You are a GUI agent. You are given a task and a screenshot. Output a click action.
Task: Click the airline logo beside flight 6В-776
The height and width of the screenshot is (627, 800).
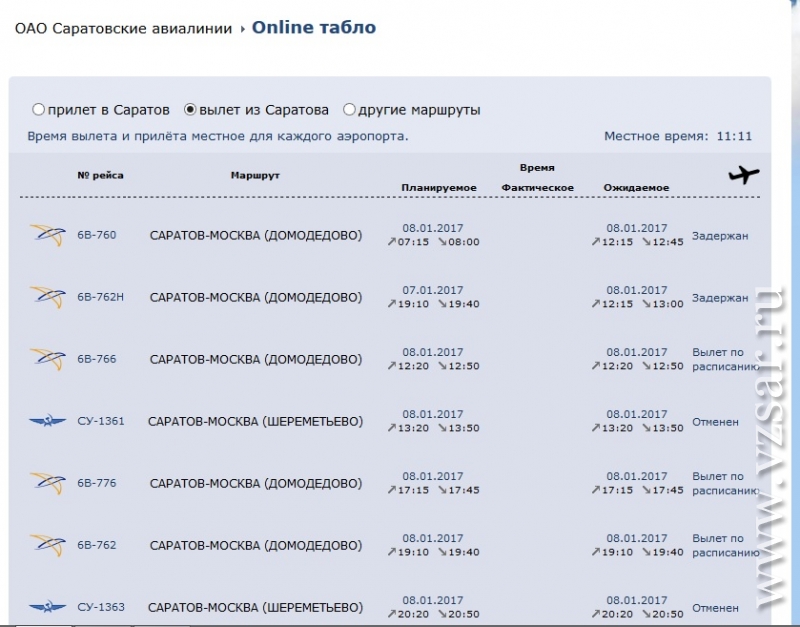(x=47, y=483)
